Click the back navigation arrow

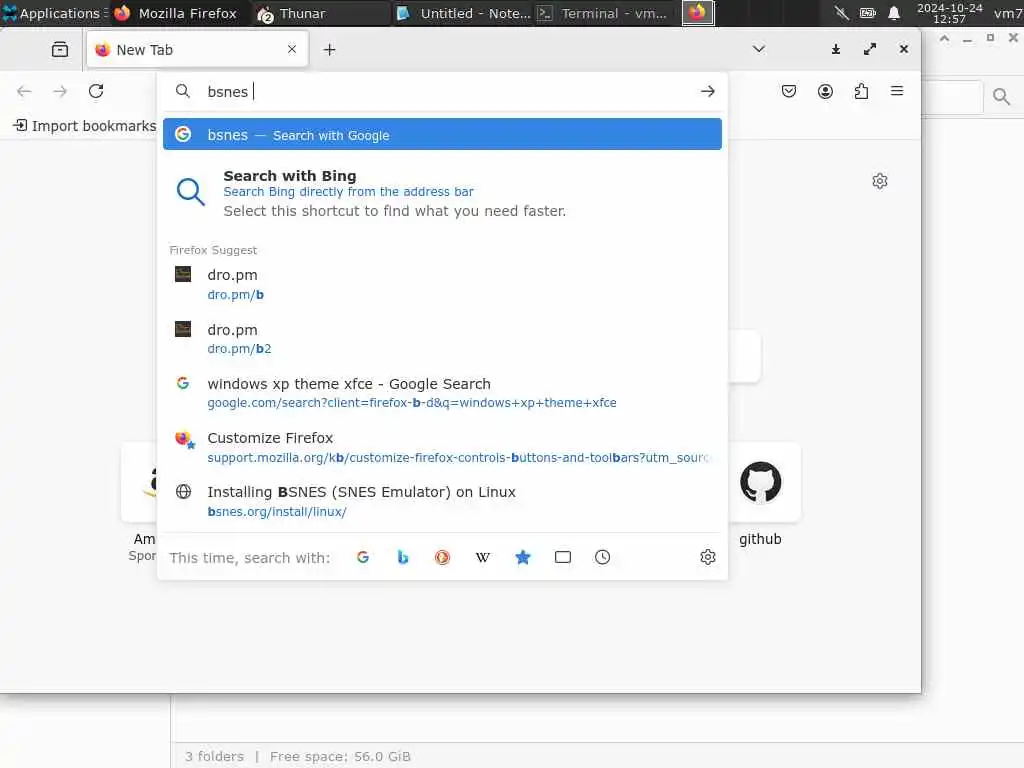tap(24, 91)
